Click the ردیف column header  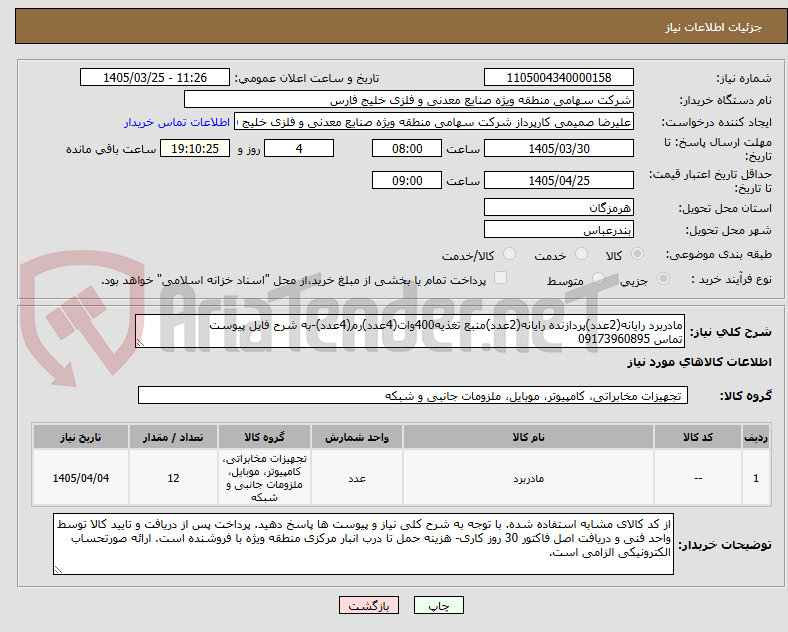pos(756,437)
